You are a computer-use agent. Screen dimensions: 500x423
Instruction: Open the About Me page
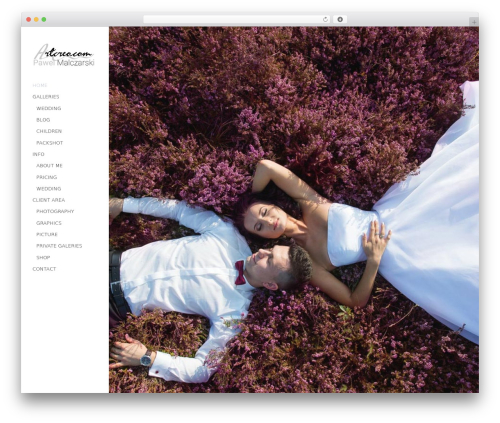[x=49, y=165]
